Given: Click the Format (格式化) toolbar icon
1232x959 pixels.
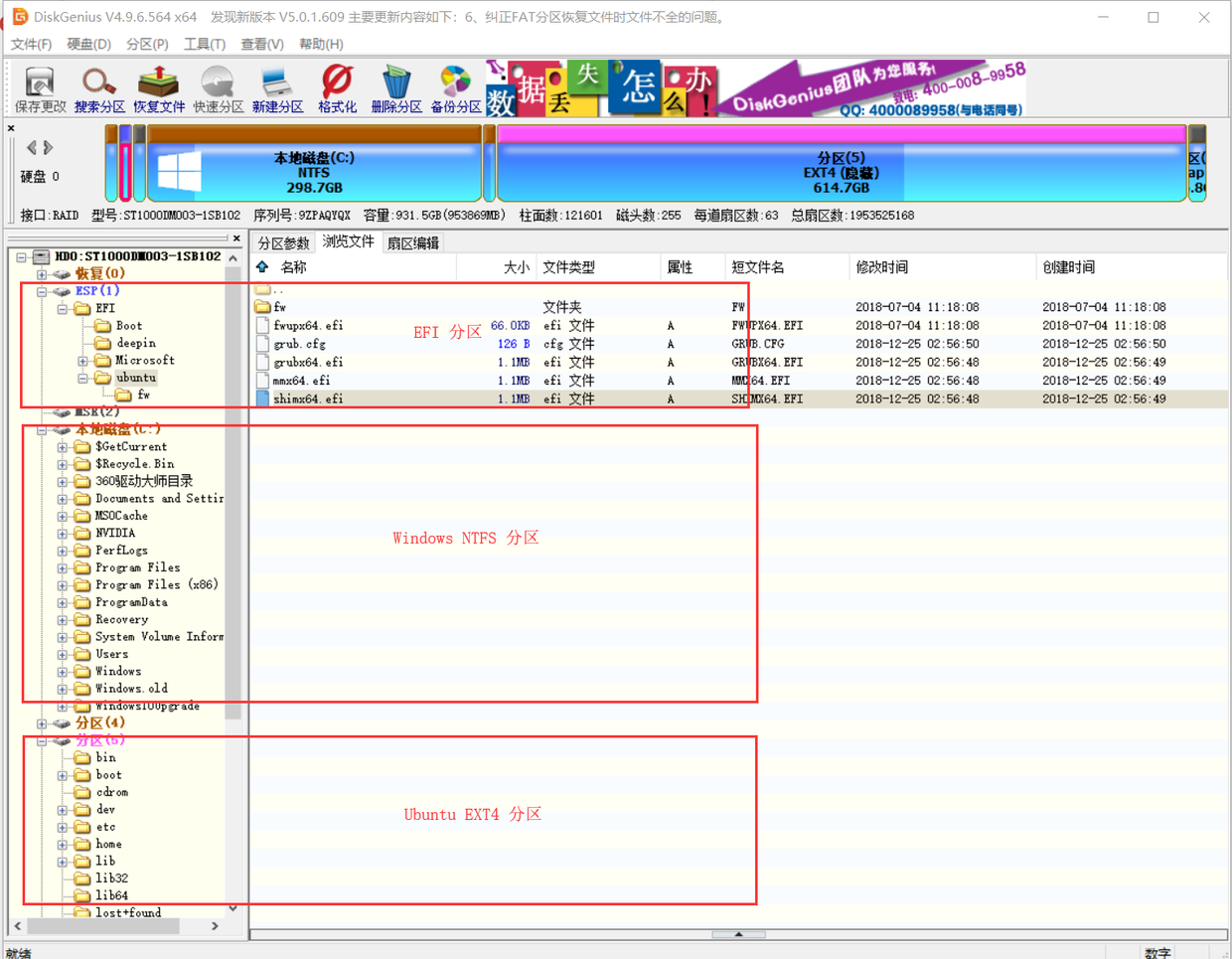Looking at the screenshot, I should tap(337, 89).
